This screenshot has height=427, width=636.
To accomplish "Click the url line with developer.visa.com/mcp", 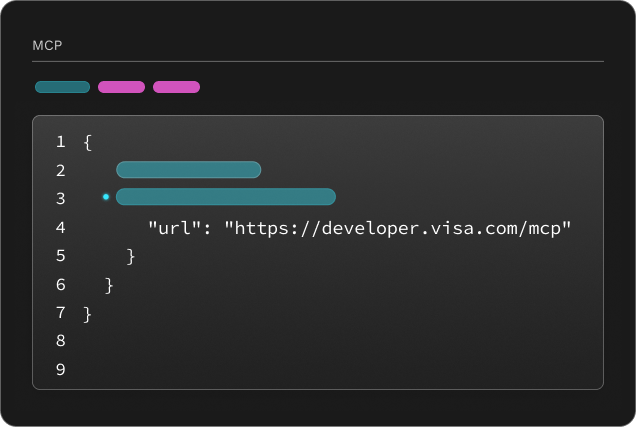I will pyautogui.click(x=359, y=228).
